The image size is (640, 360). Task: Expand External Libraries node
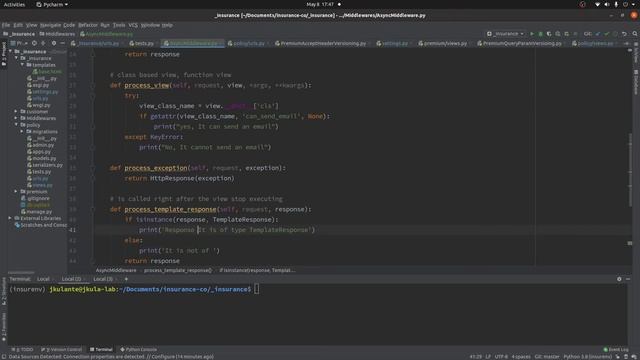pos(10,218)
